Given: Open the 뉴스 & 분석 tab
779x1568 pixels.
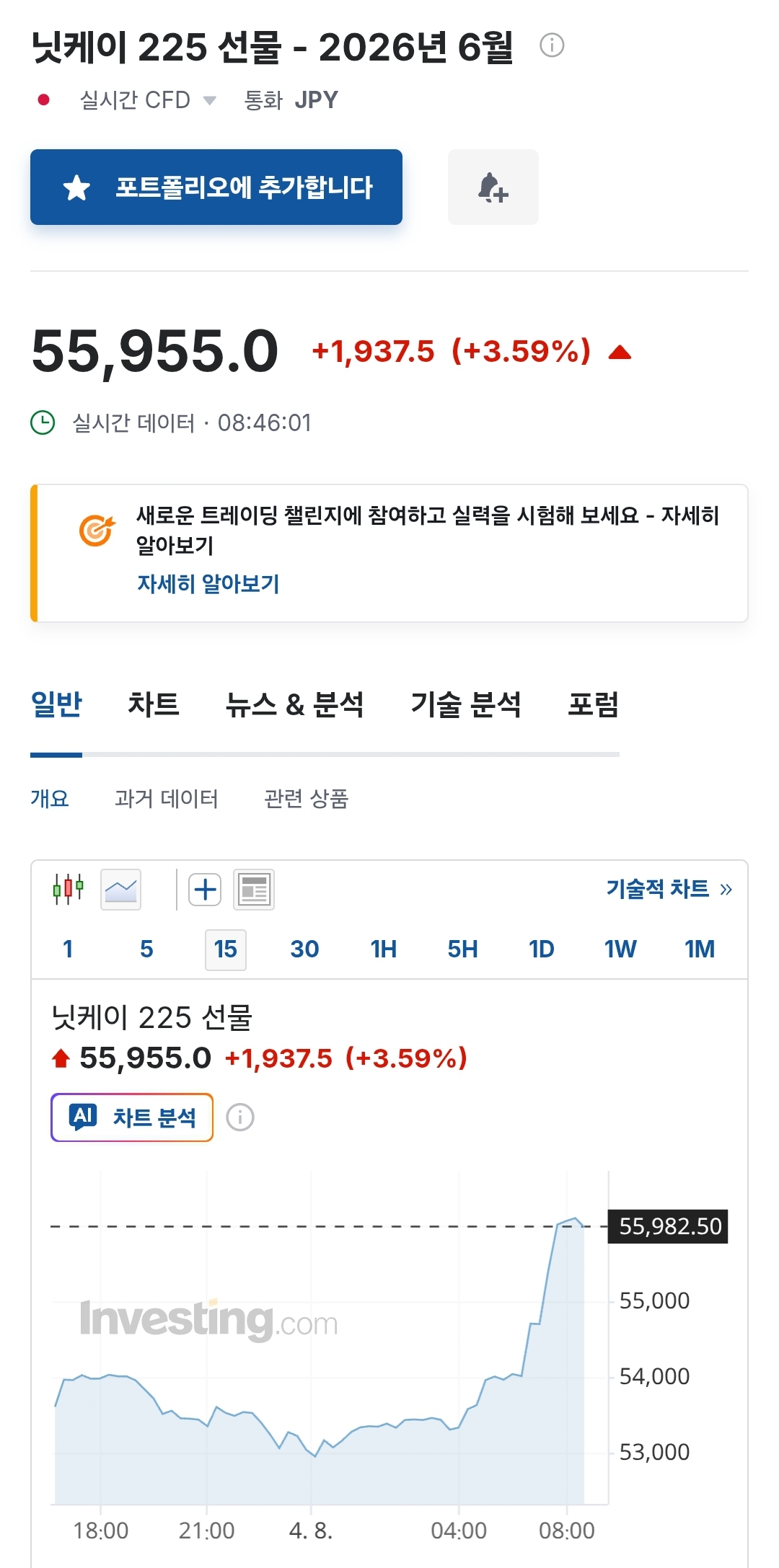Looking at the screenshot, I should pyautogui.click(x=294, y=704).
